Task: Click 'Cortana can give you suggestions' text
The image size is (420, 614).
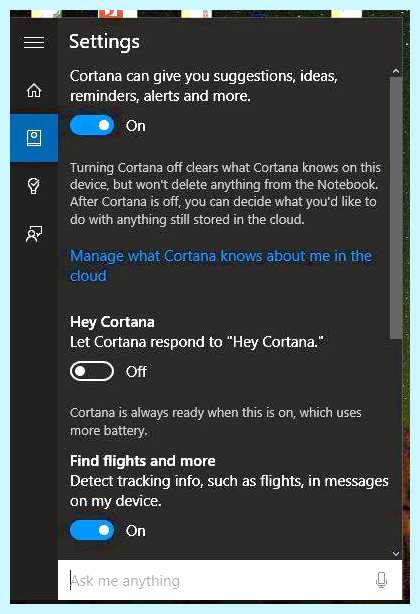Action: click(204, 86)
